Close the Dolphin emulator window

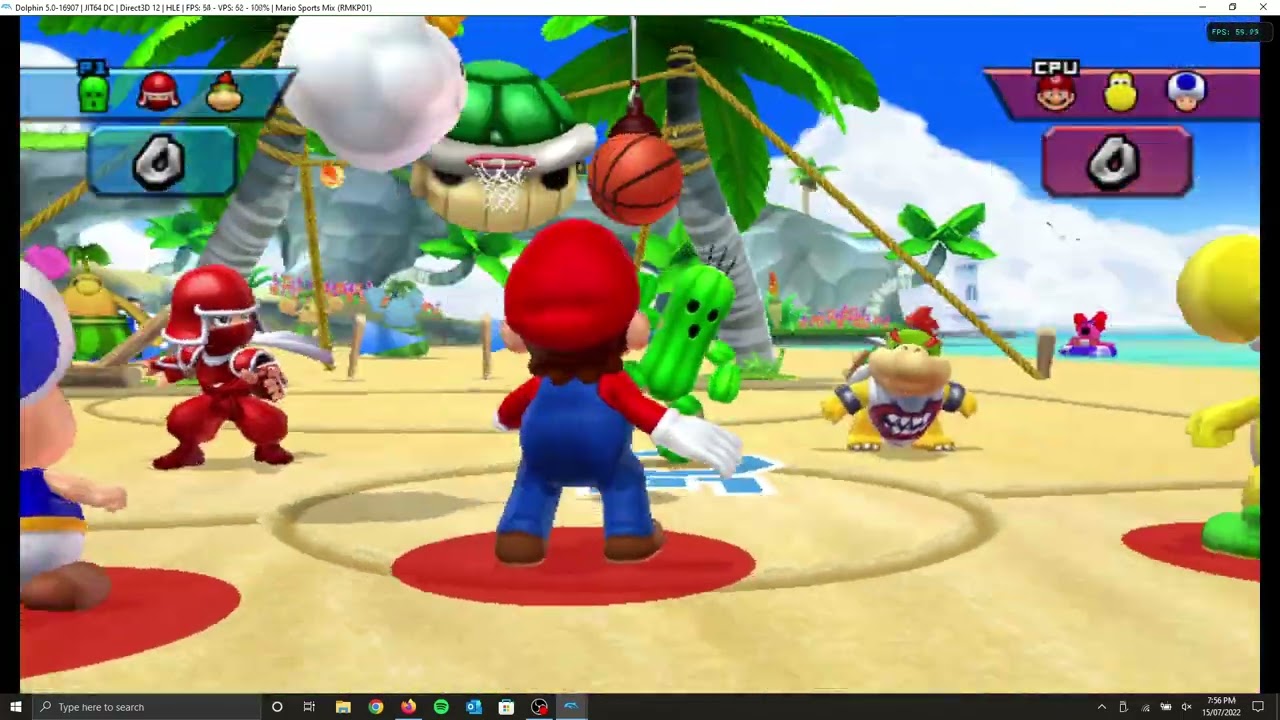click(1263, 7)
